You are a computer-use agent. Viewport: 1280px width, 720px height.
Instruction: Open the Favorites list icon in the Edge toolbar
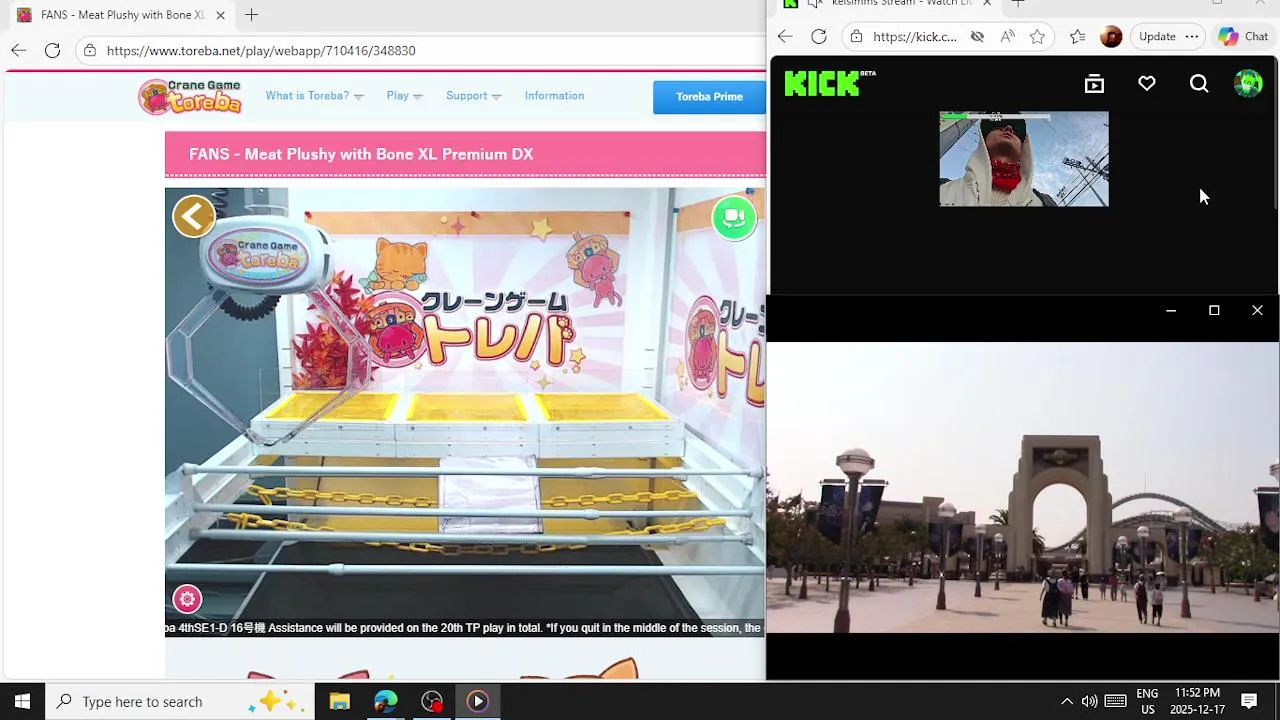click(1077, 37)
